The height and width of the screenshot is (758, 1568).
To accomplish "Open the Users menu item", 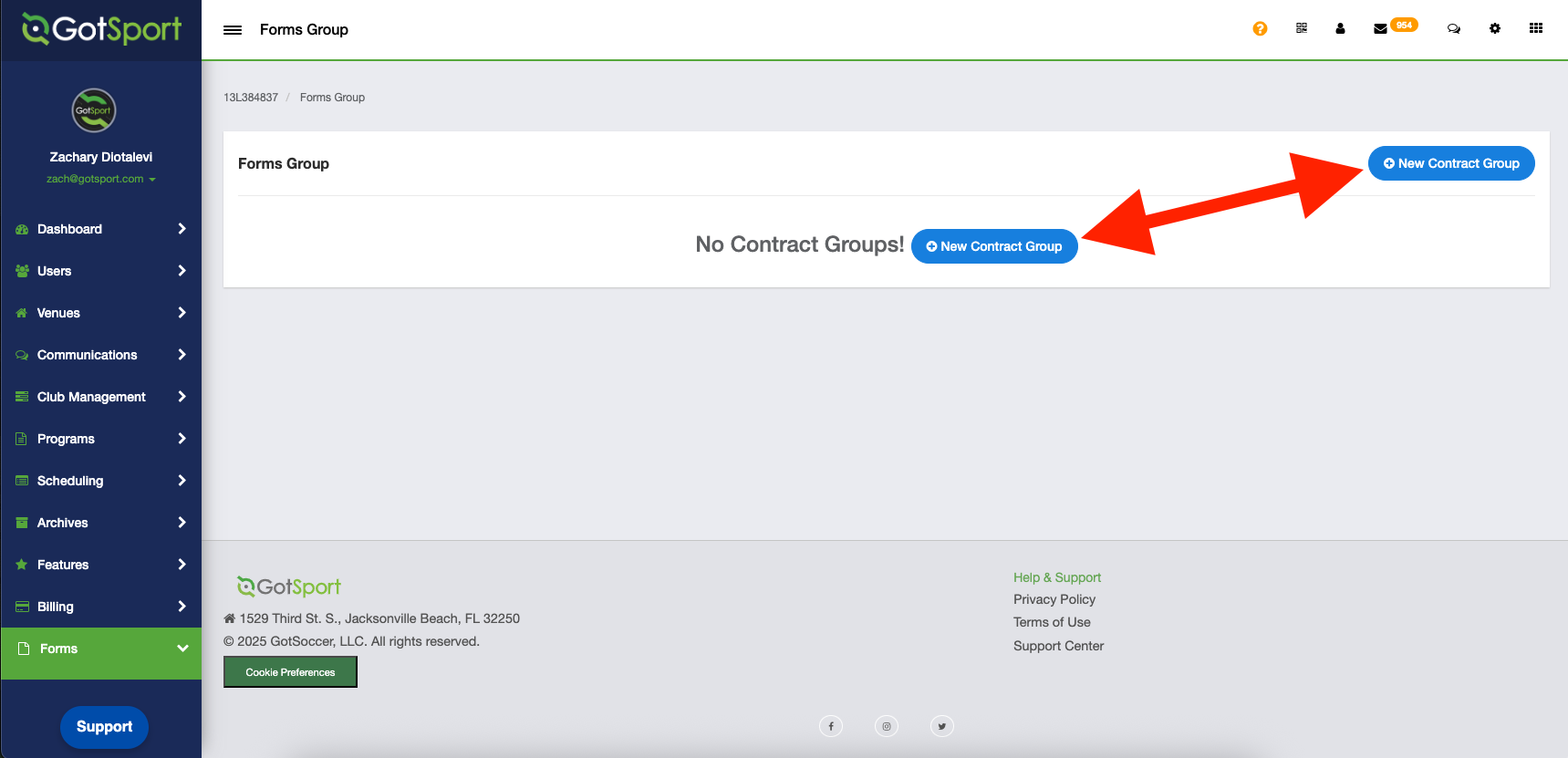I will (101, 271).
